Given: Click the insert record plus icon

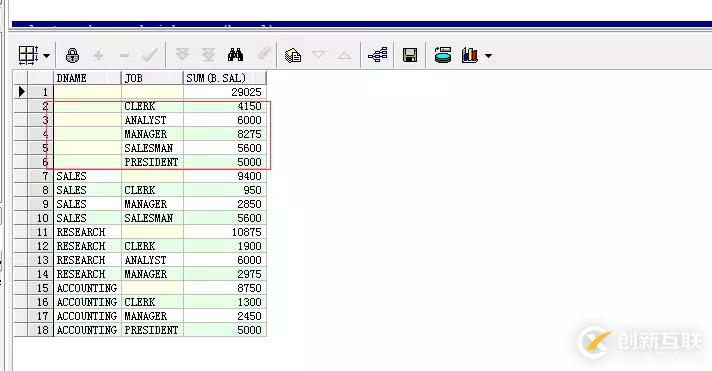Looking at the screenshot, I should pyautogui.click(x=98, y=56).
